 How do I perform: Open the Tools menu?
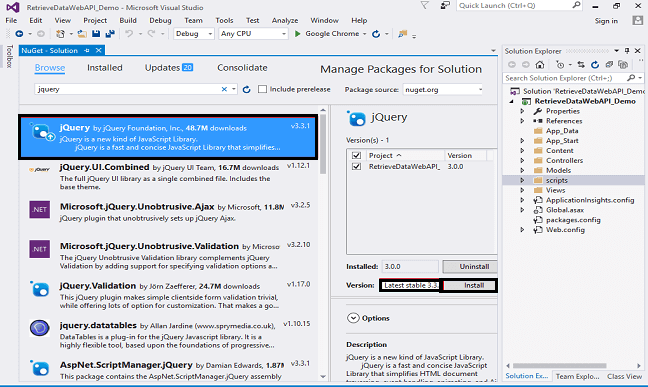click(224, 20)
